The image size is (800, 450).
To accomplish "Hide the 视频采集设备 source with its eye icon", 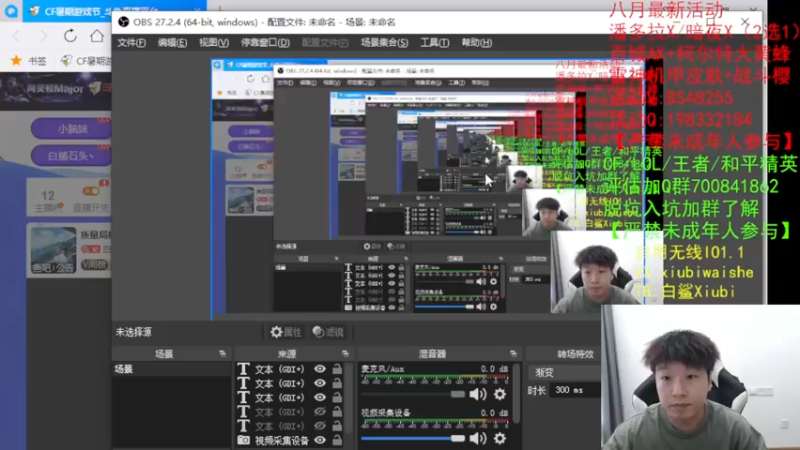I will pyautogui.click(x=320, y=440).
